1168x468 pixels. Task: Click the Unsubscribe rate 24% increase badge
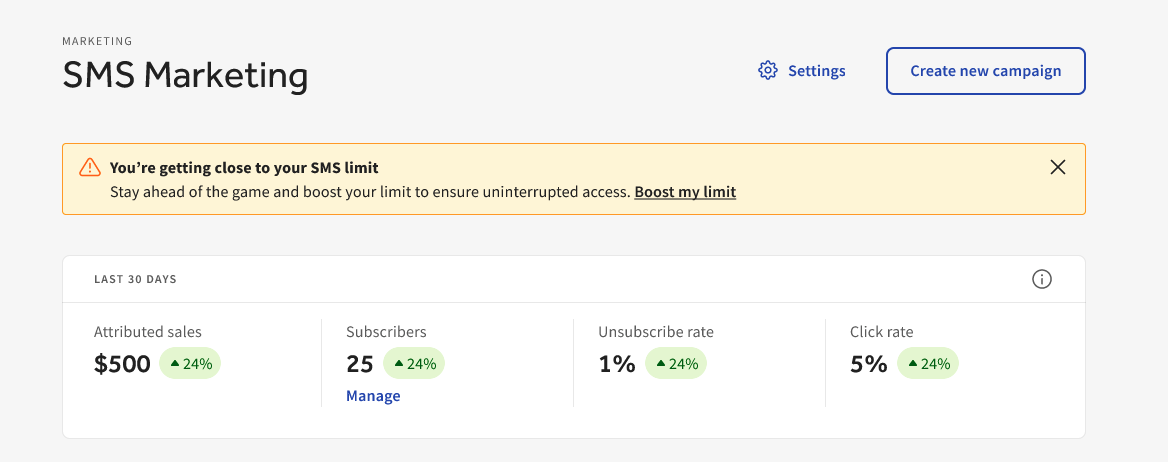pyautogui.click(x=676, y=364)
